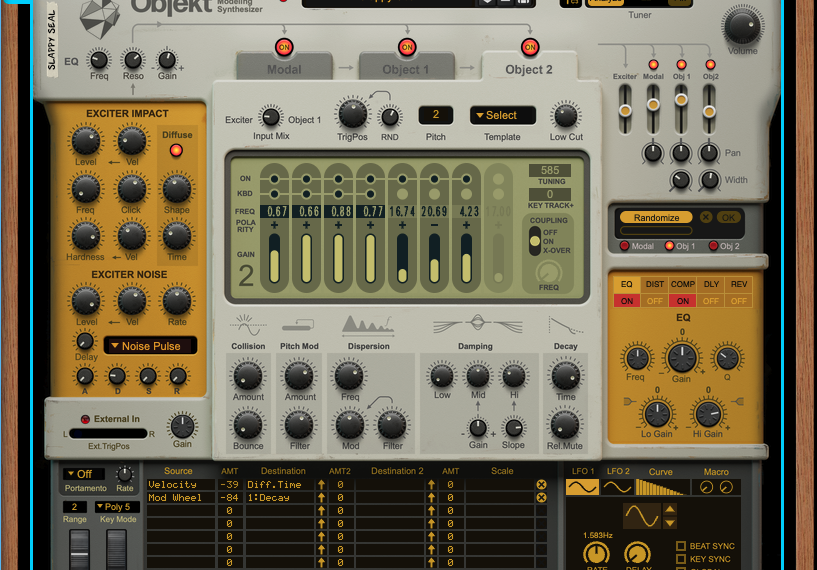Image resolution: width=817 pixels, height=570 pixels.
Task: Turn on the REV effect OFF switch
Action: (739, 301)
